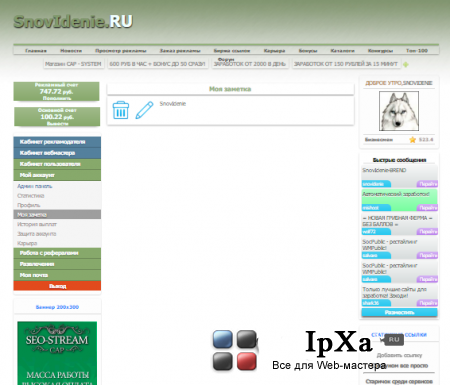Screen dimensions: 450x385
Task: Collapse the Мой аккаунт section
Action: (57, 175)
